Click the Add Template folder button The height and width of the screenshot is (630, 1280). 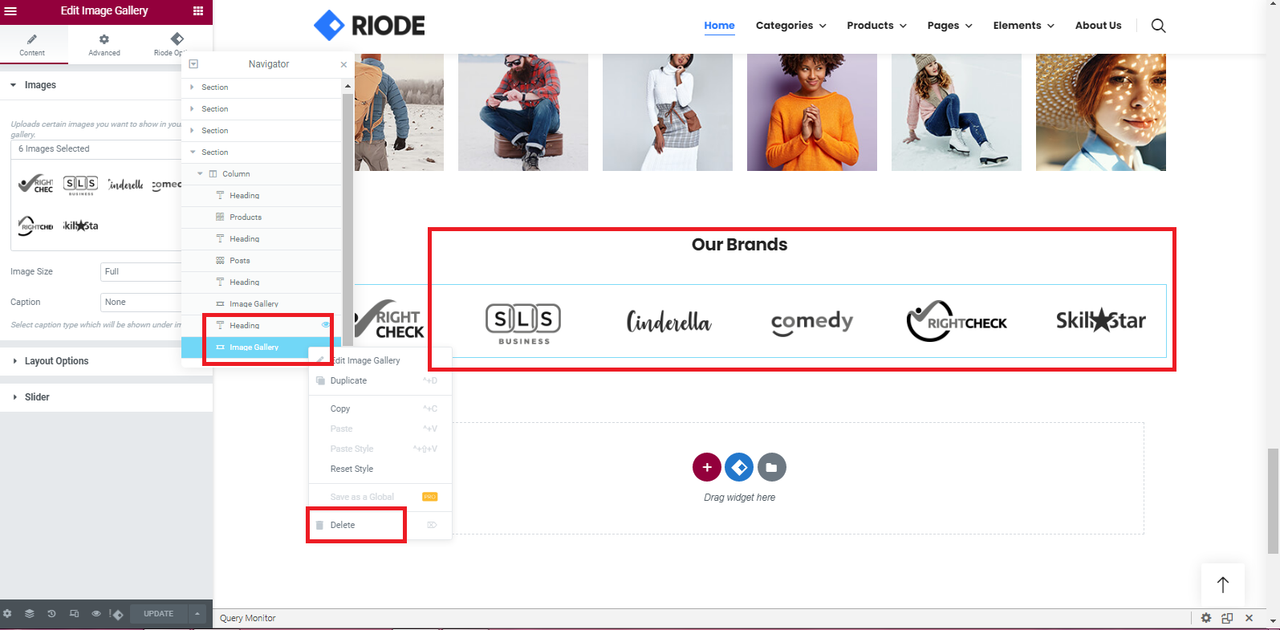coord(771,467)
